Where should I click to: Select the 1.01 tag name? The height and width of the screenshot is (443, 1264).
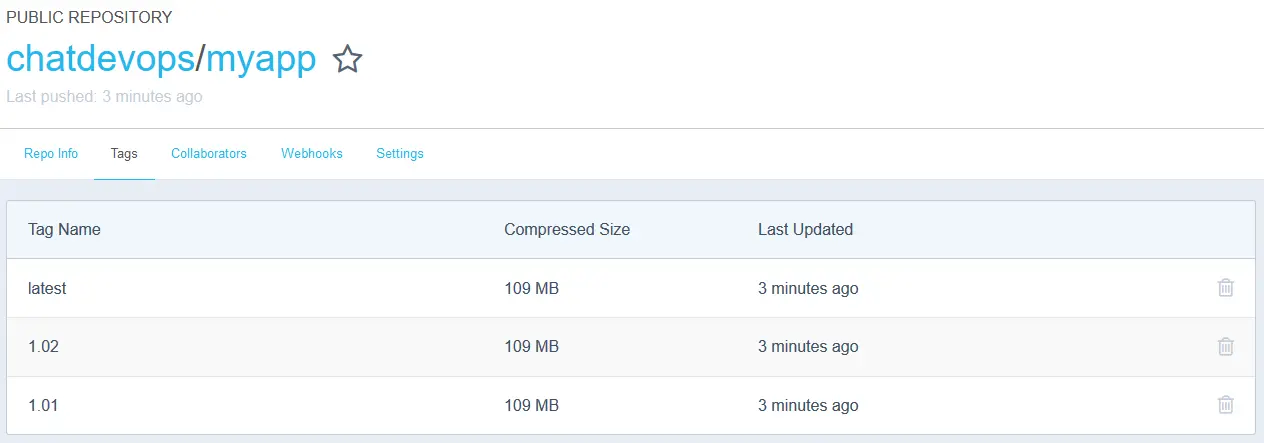click(x=44, y=405)
